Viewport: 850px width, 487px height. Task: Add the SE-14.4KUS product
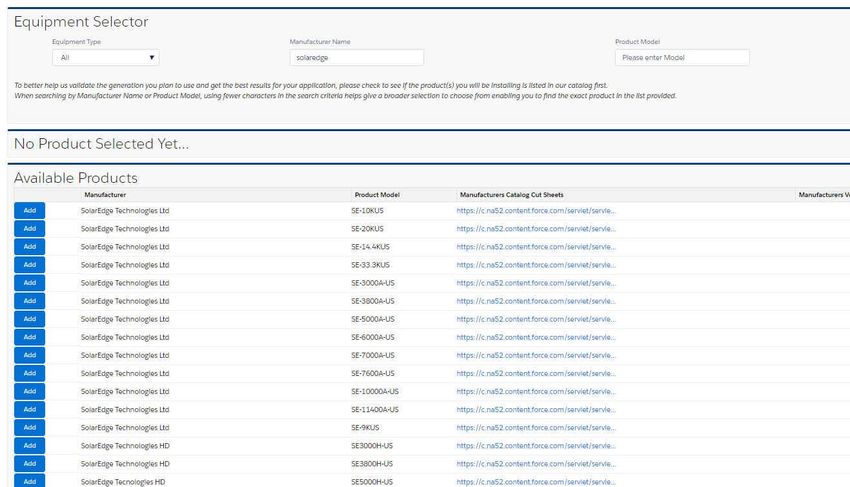click(30, 247)
